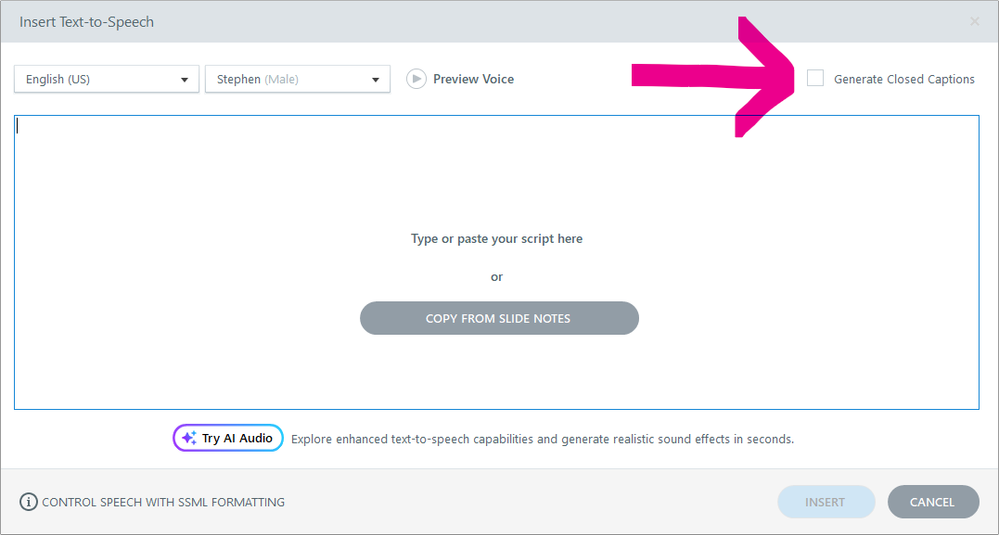
Task: Enable the Generate Closed Captions checkbox
Action: pos(816,78)
